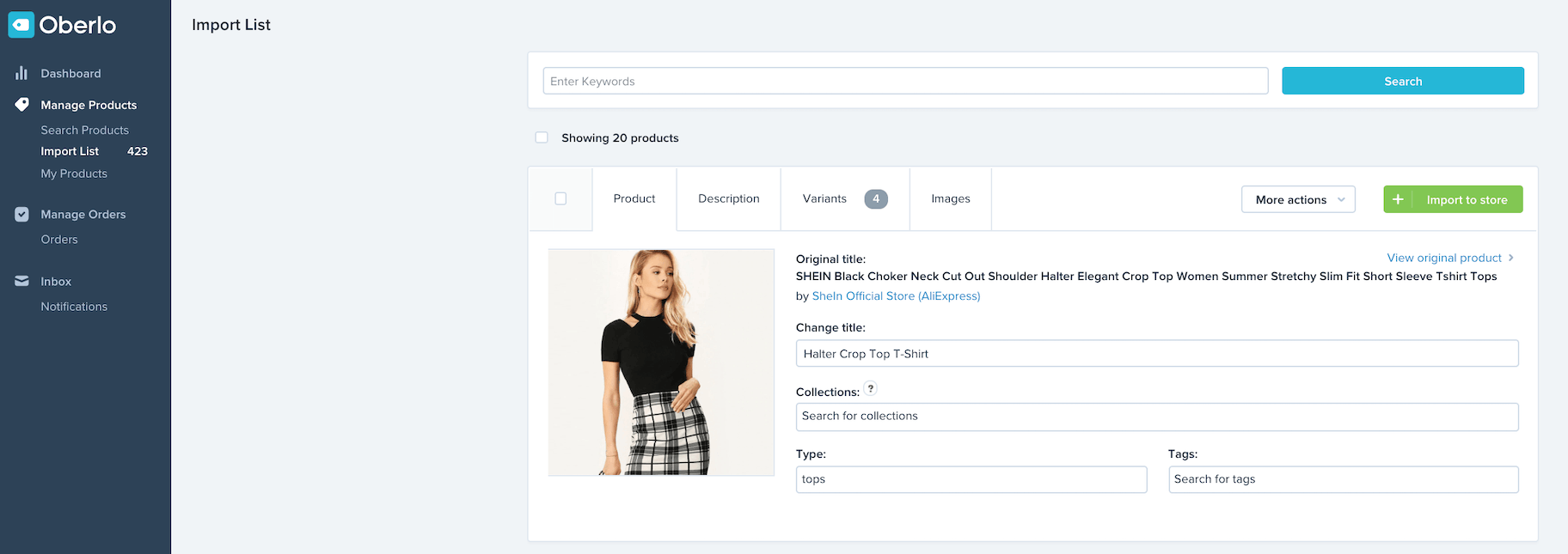Click the product photo thumbnail
1568x554 pixels.
(x=661, y=362)
